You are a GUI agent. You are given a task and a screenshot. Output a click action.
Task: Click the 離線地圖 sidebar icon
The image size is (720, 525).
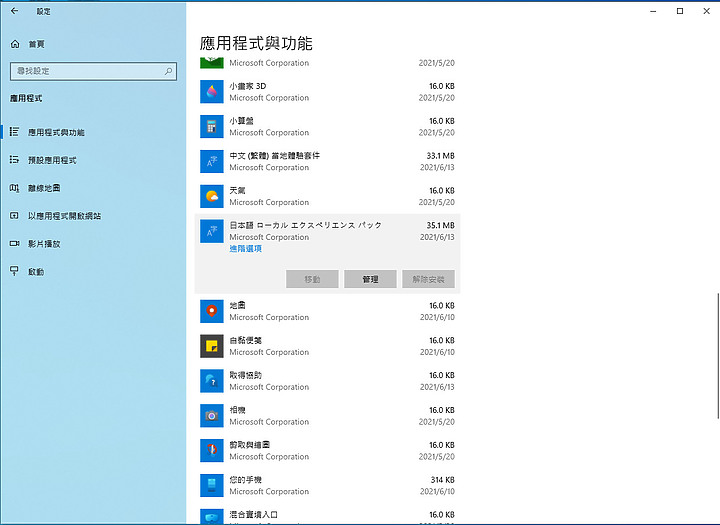pos(15,188)
